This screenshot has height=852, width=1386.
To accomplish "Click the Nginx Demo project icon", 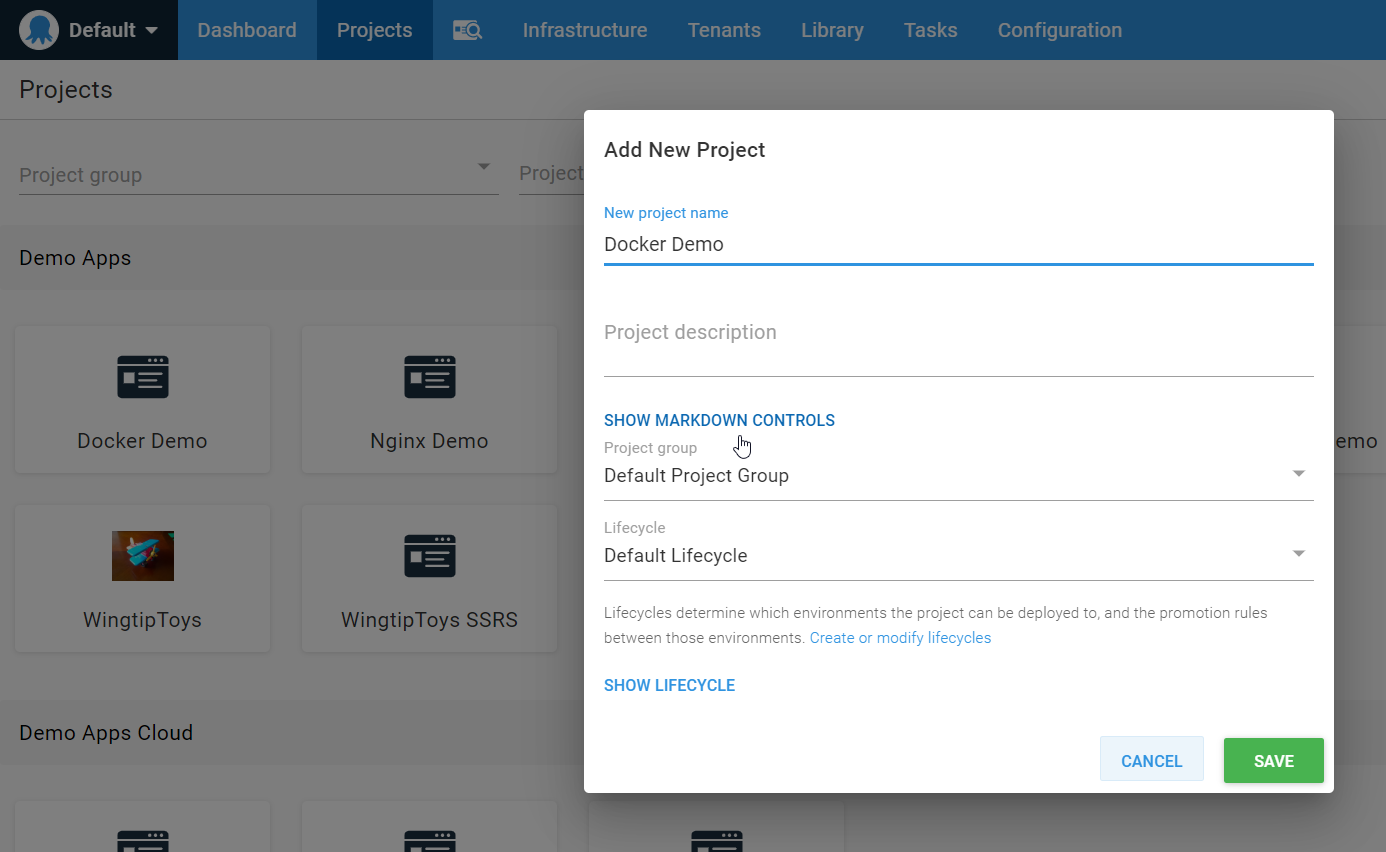I will pyautogui.click(x=429, y=377).
